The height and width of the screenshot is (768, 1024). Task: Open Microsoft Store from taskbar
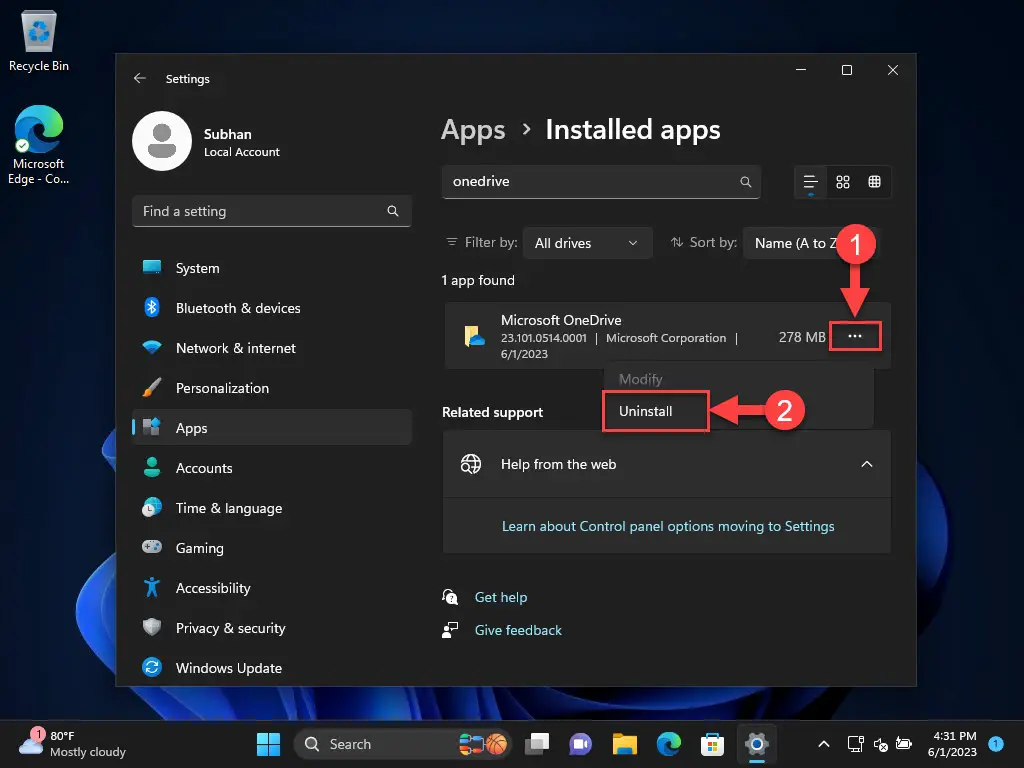[x=712, y=744]
